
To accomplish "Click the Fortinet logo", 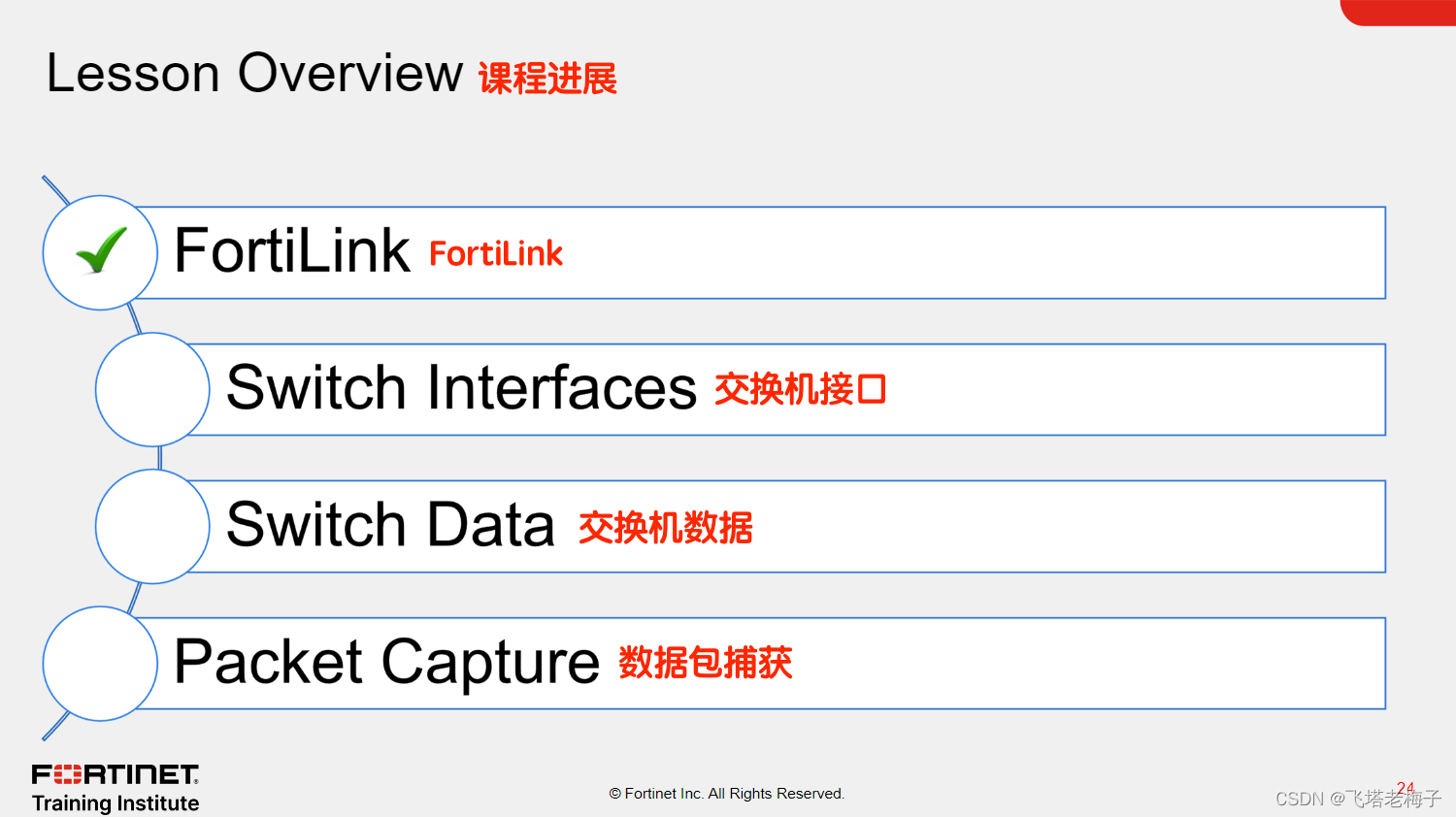I will tap(116, 774).
